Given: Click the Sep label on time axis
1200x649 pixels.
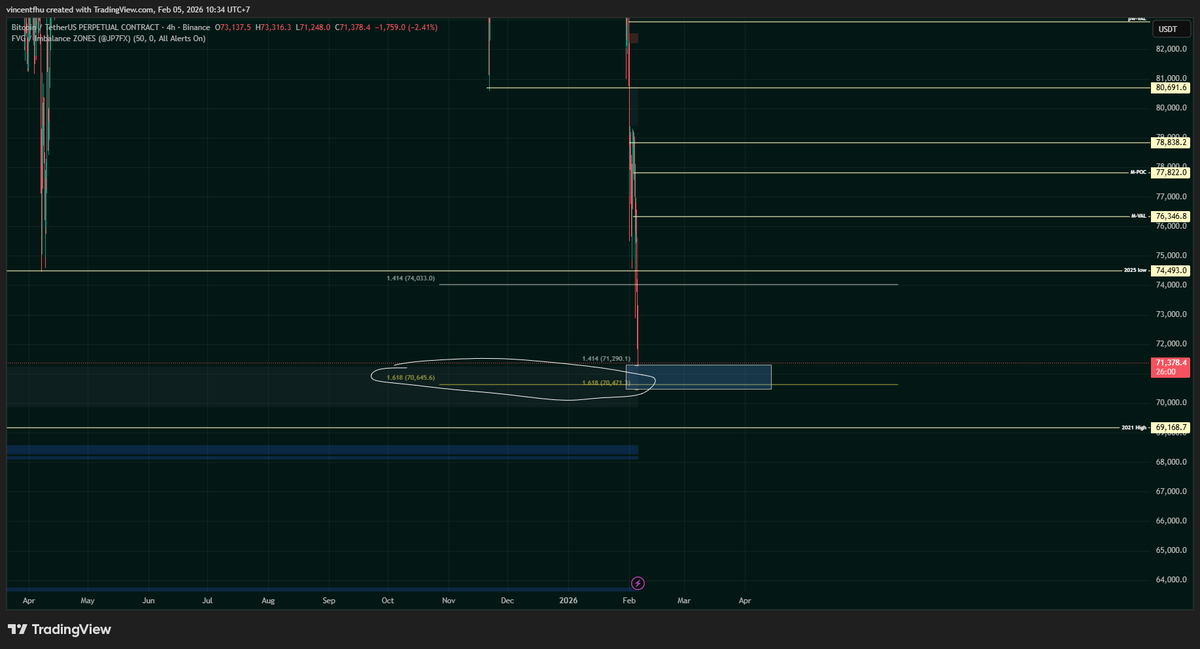Looking at the screenshot, I should pos(329,601).
